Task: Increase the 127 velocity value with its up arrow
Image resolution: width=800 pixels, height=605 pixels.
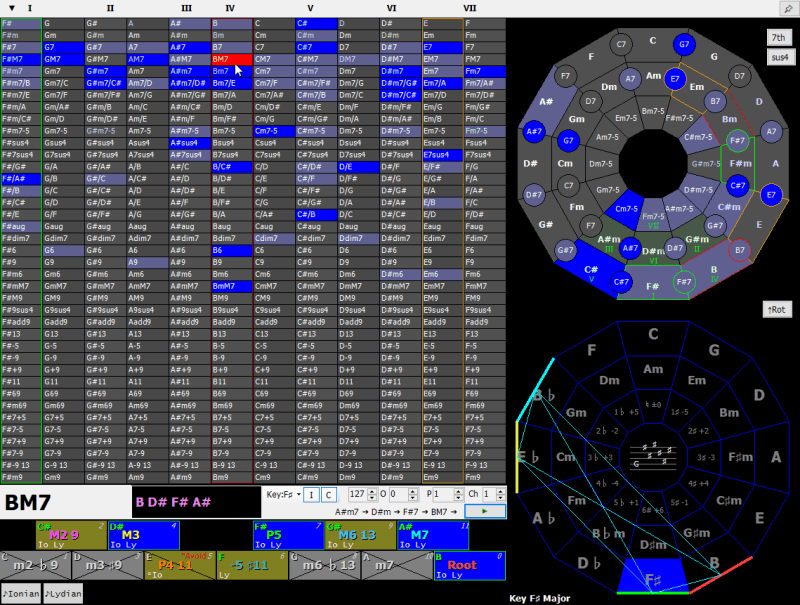Action: pos(372,491)
